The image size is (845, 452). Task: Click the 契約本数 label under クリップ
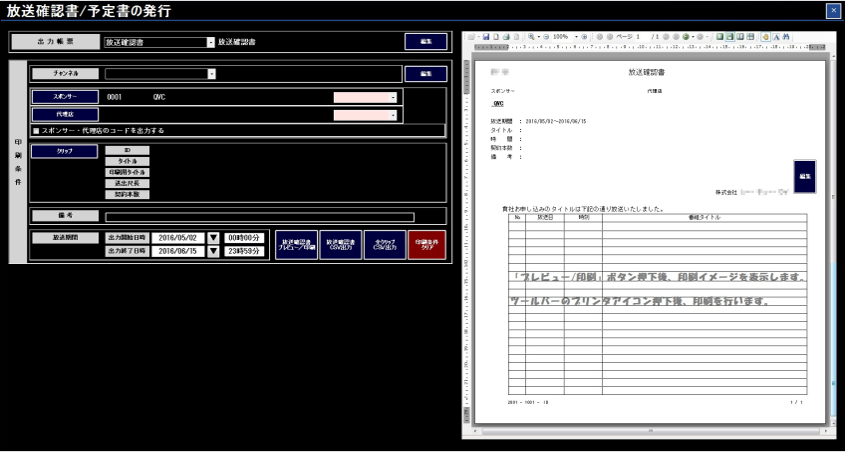(x=127, y=194)
